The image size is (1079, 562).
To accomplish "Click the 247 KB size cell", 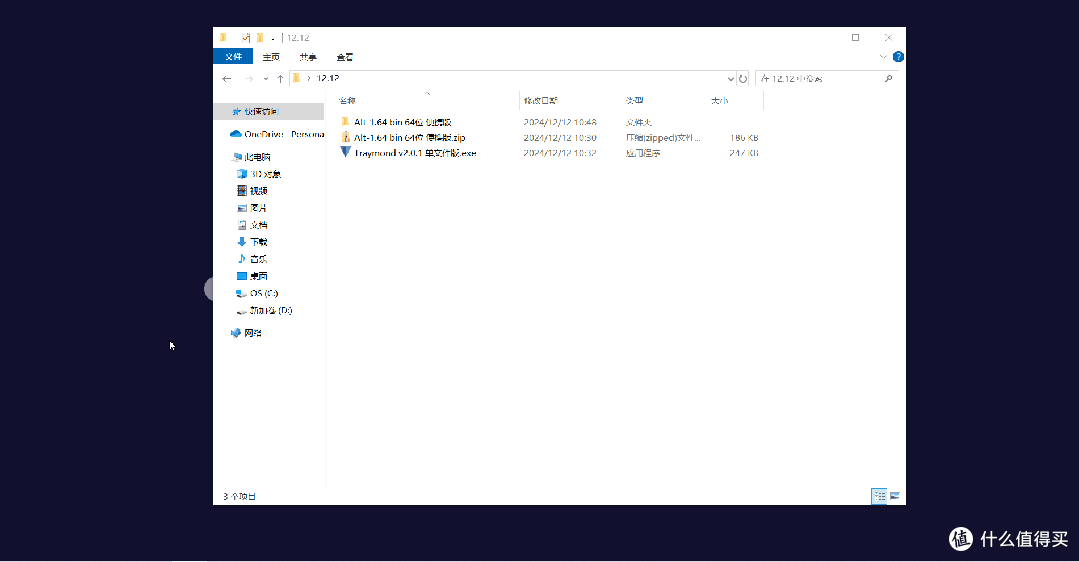I will click(x=744, y=153).
